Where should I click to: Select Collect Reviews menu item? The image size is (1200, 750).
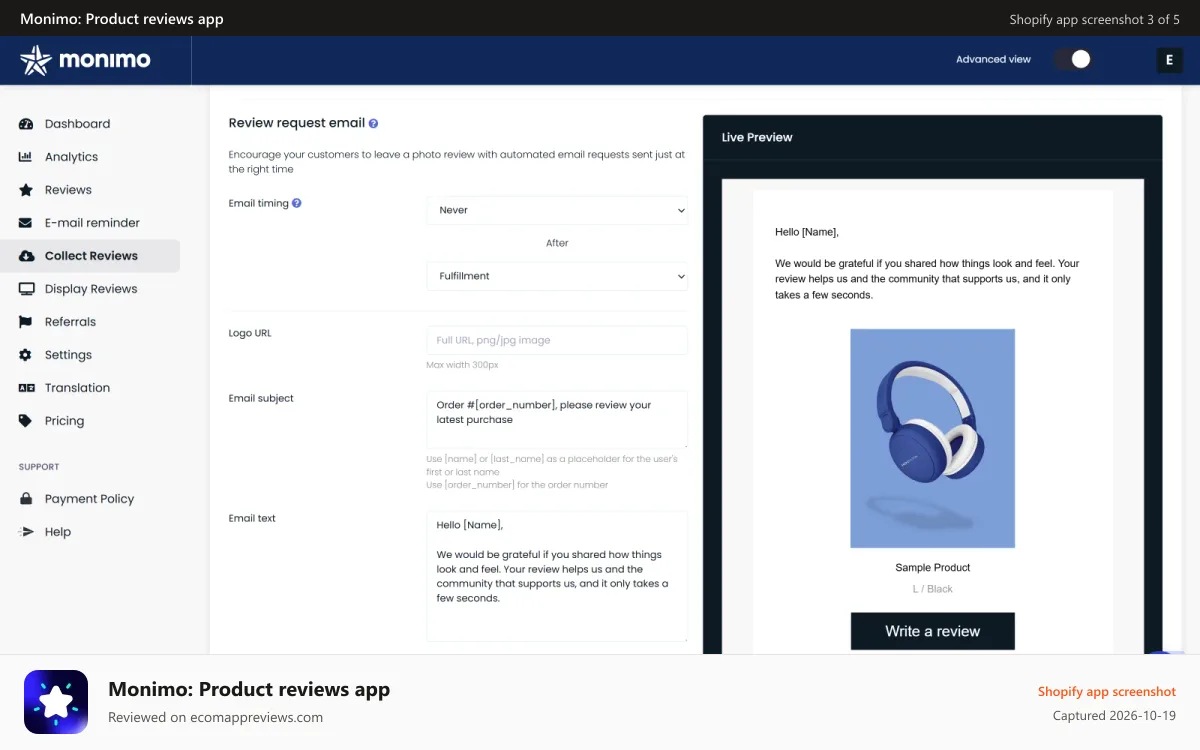90,256
